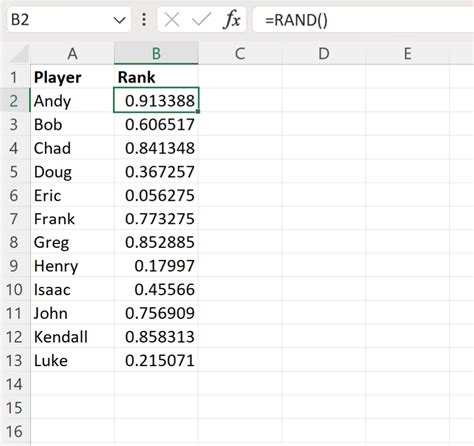Click the cell with value 0.852885

coord(156,242)
